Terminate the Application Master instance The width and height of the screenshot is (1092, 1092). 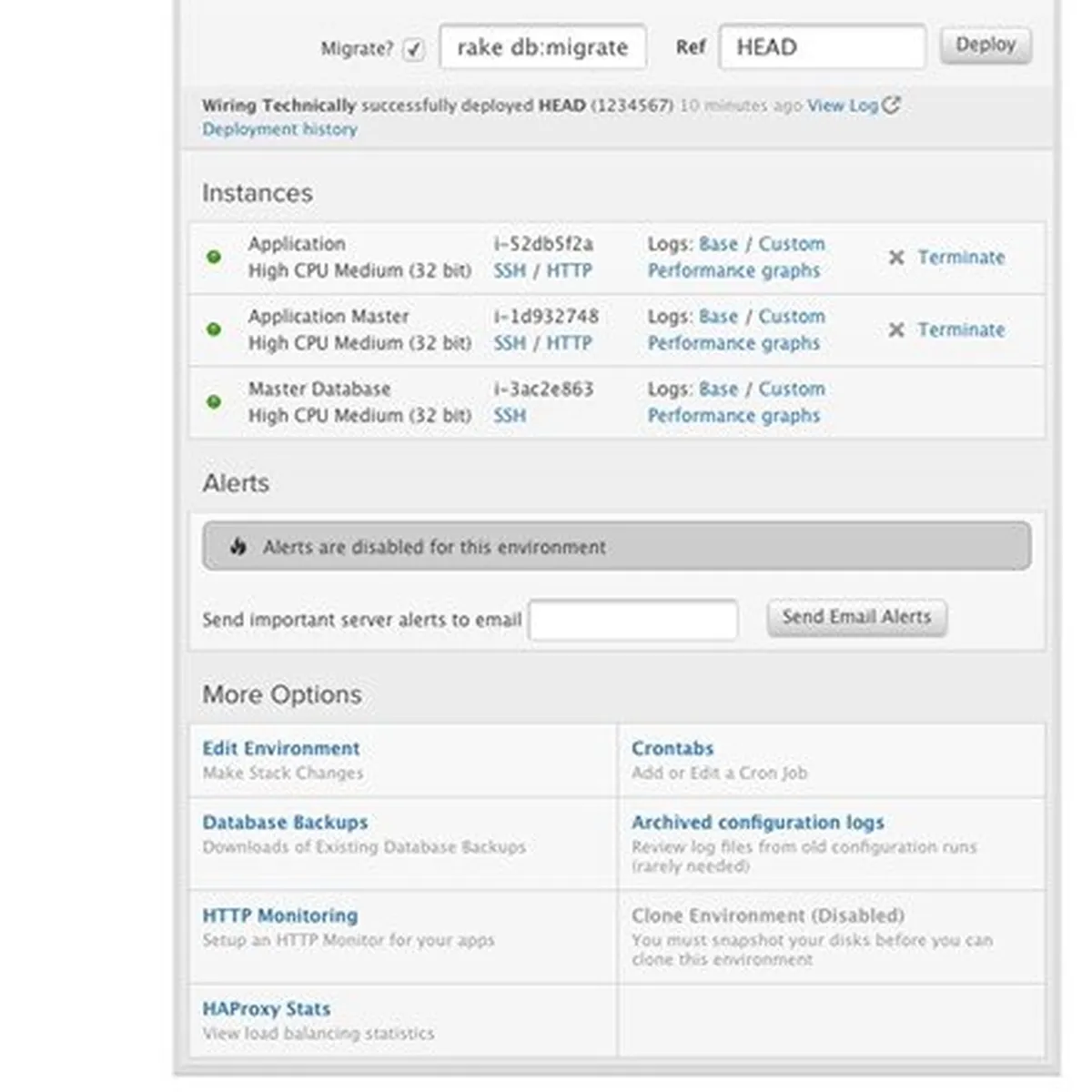click(x=961, y=329)
